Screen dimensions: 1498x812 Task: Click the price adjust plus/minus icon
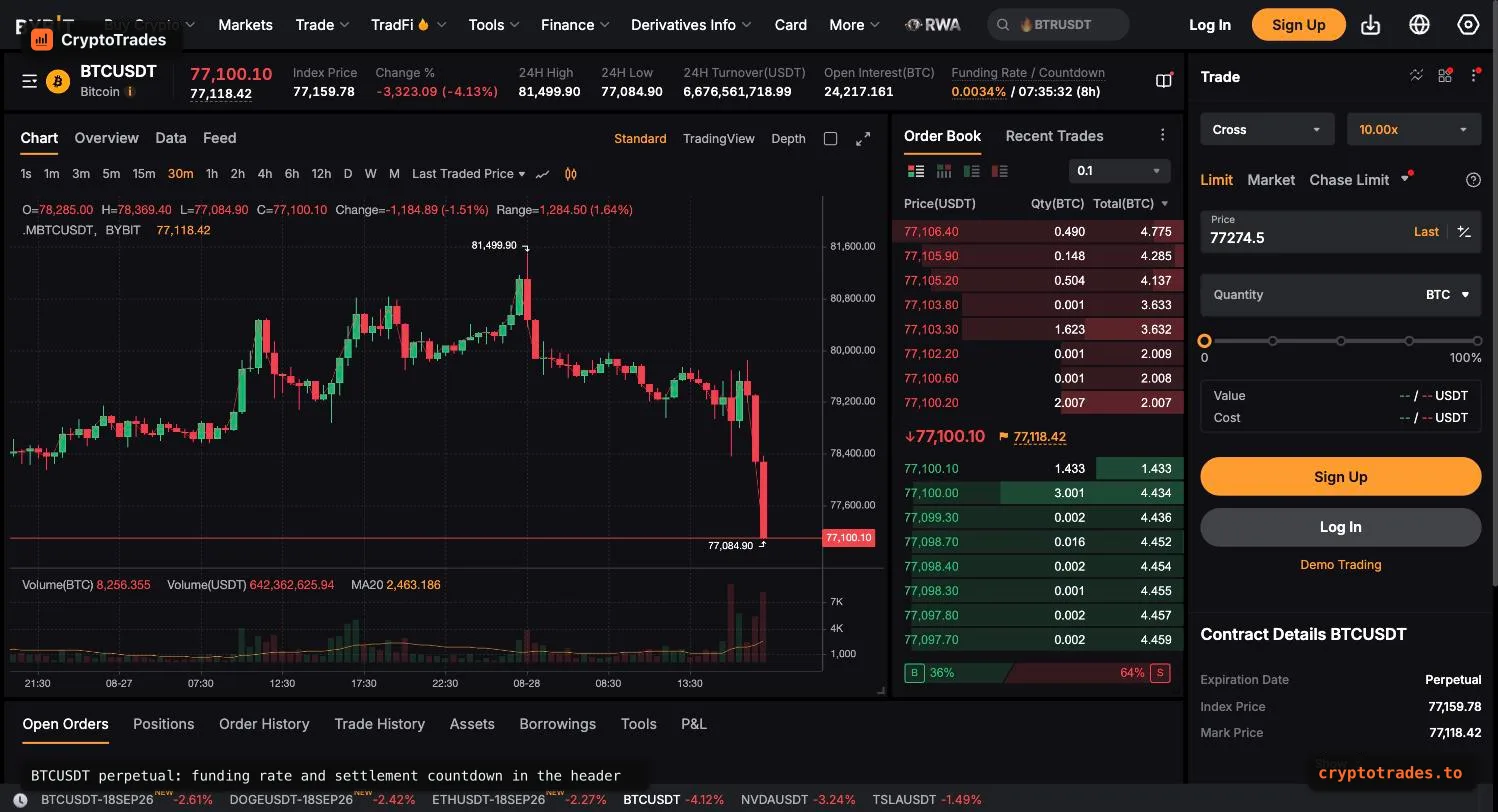coord(1464,232)
